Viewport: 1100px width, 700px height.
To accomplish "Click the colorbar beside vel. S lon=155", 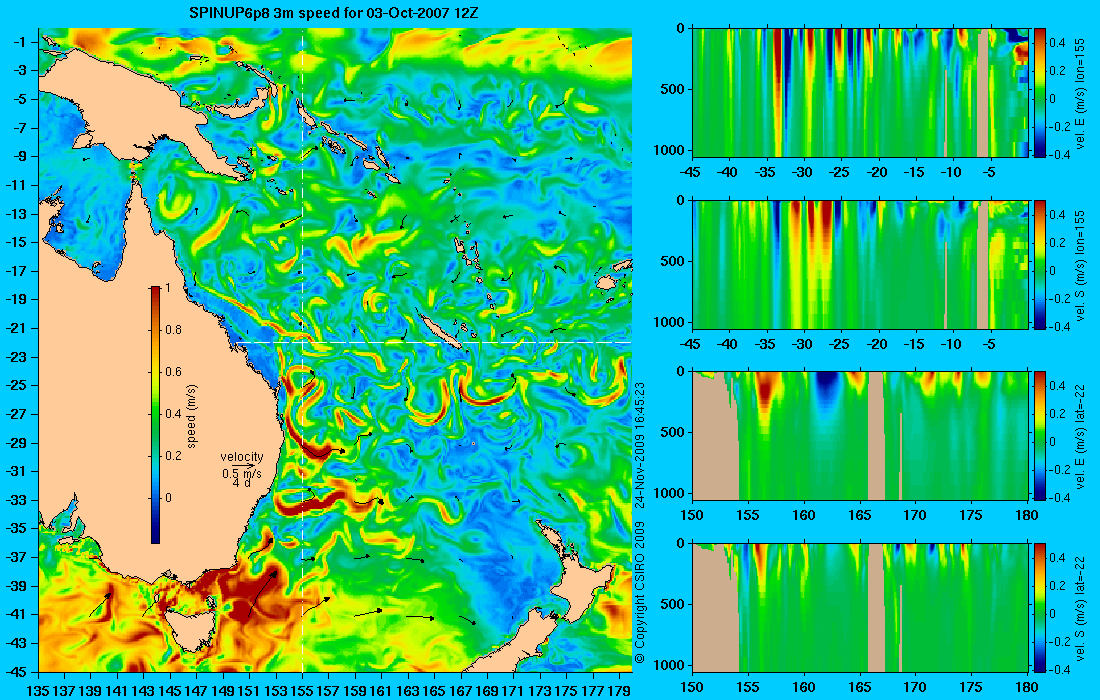I will pyautogui.click(x=1039, y=264).
